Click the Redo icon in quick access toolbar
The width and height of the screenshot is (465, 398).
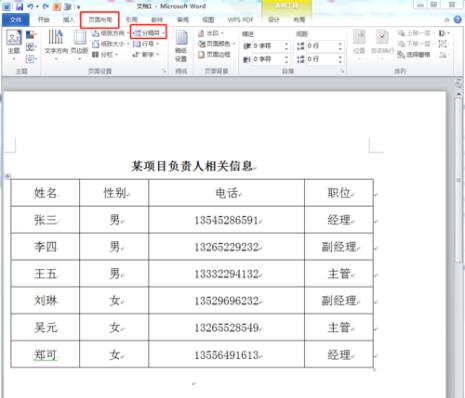[x=46, y=6]
